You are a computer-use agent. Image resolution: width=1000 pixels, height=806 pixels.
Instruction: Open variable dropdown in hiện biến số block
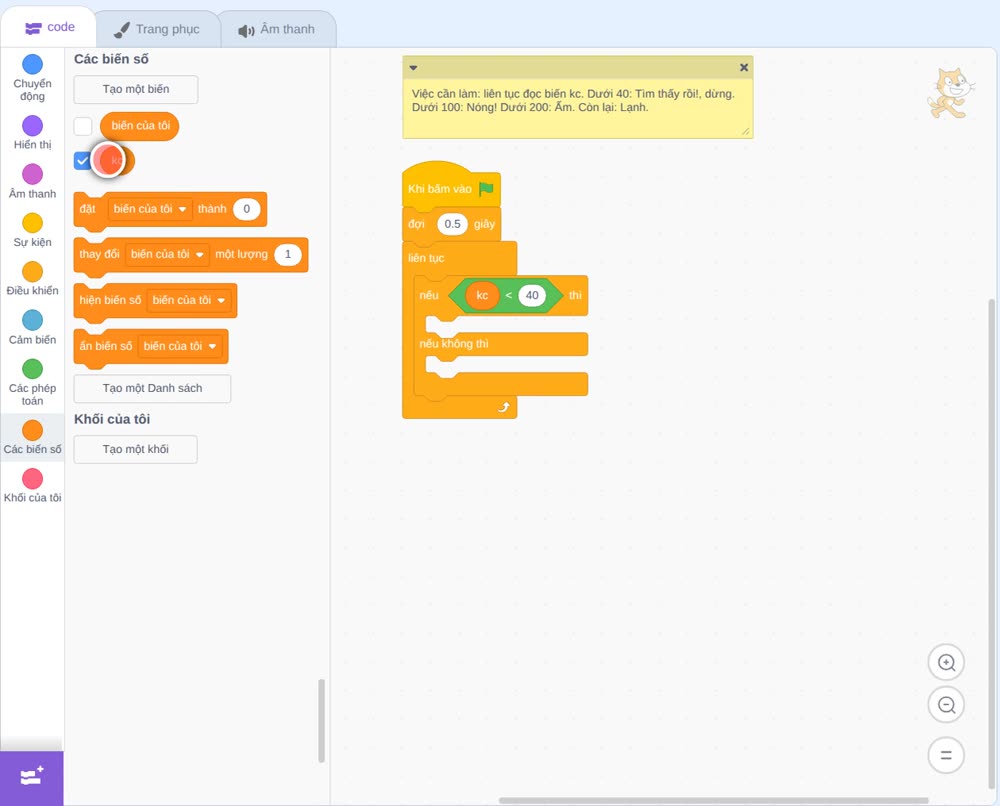pos(189,300)
